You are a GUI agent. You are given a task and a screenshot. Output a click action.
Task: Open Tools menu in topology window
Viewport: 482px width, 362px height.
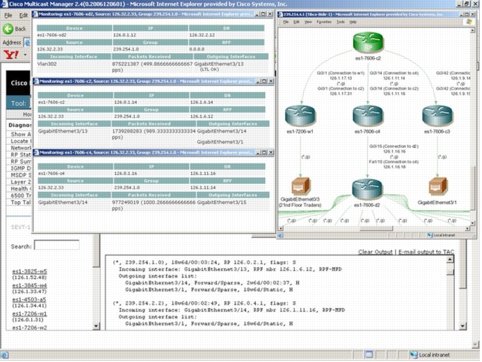[x=340, y=22]
